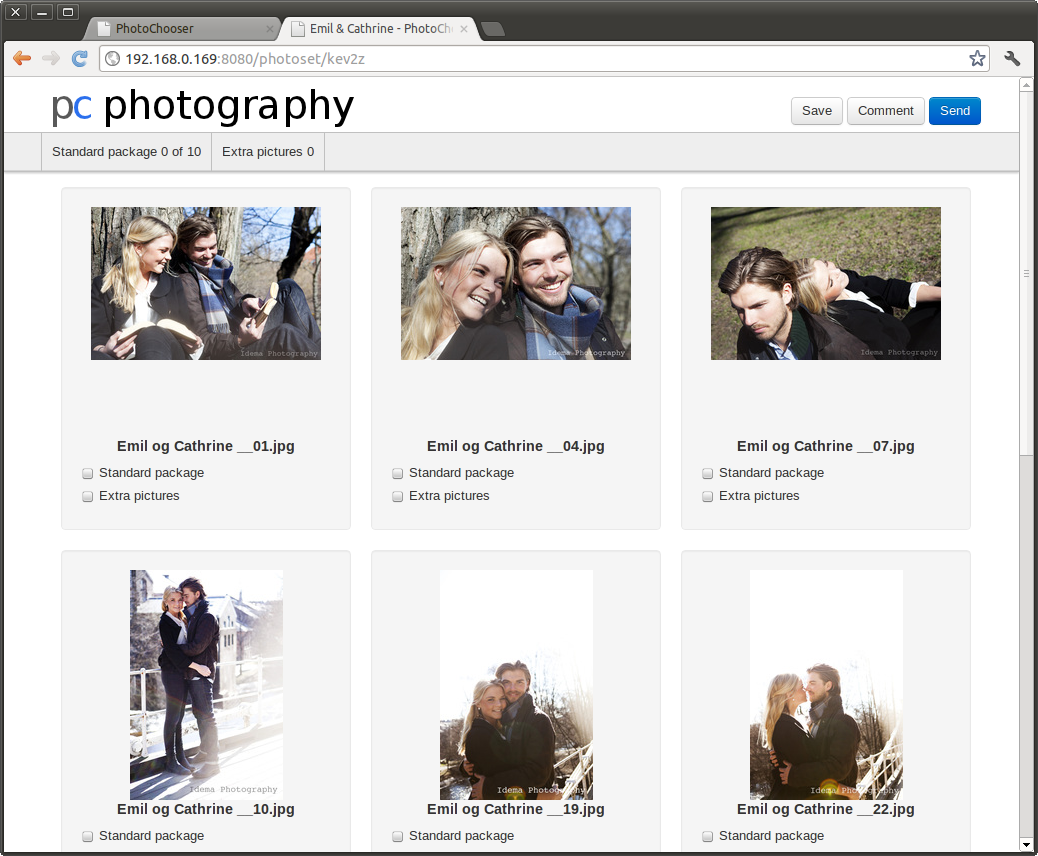Open the Comment button
1038x856 pixels.
coord(885,111)
